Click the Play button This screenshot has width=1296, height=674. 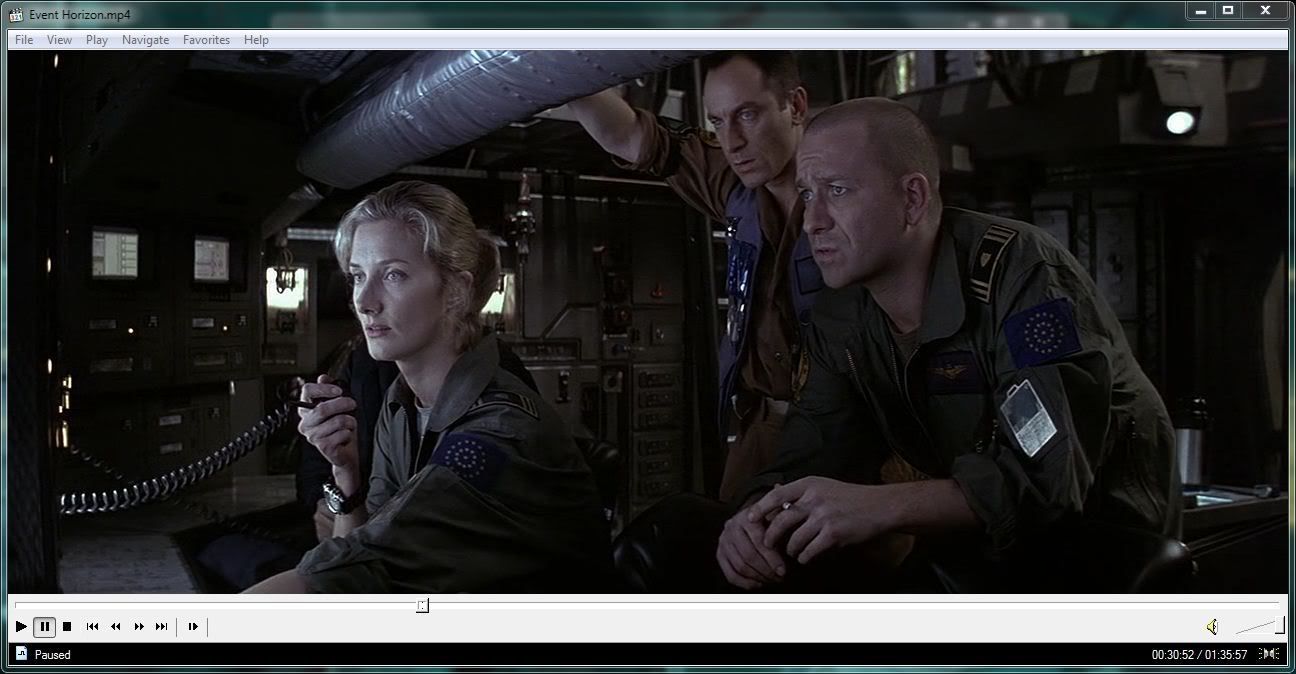21,627
